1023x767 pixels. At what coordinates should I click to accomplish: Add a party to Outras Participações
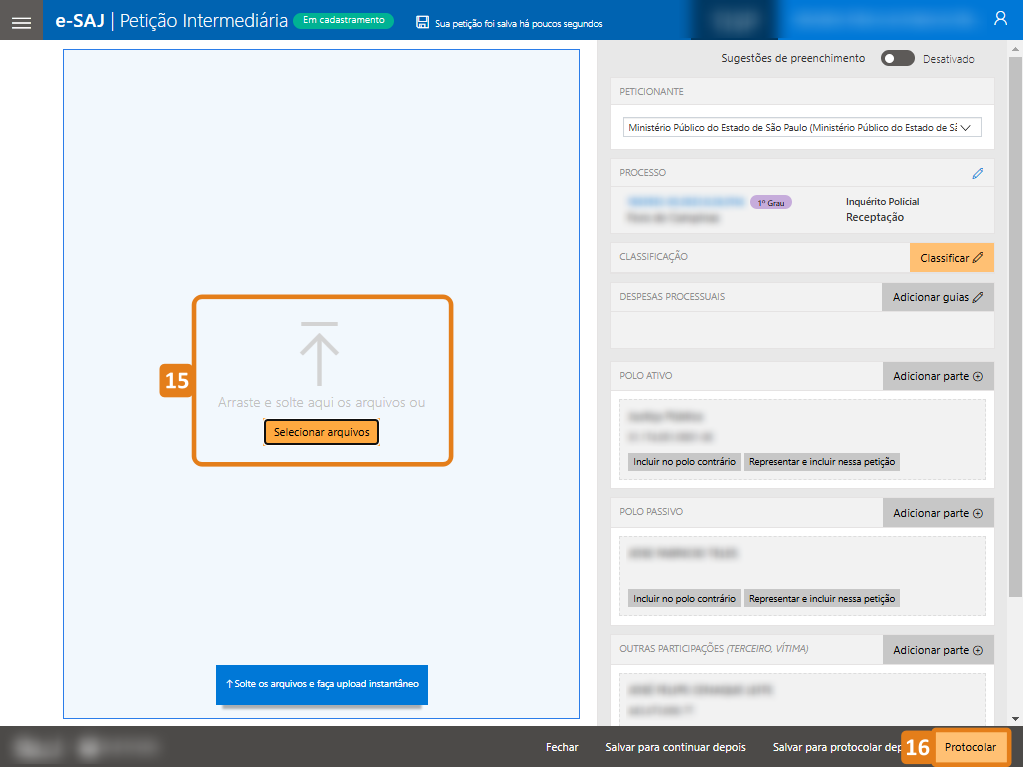point(937,650)
